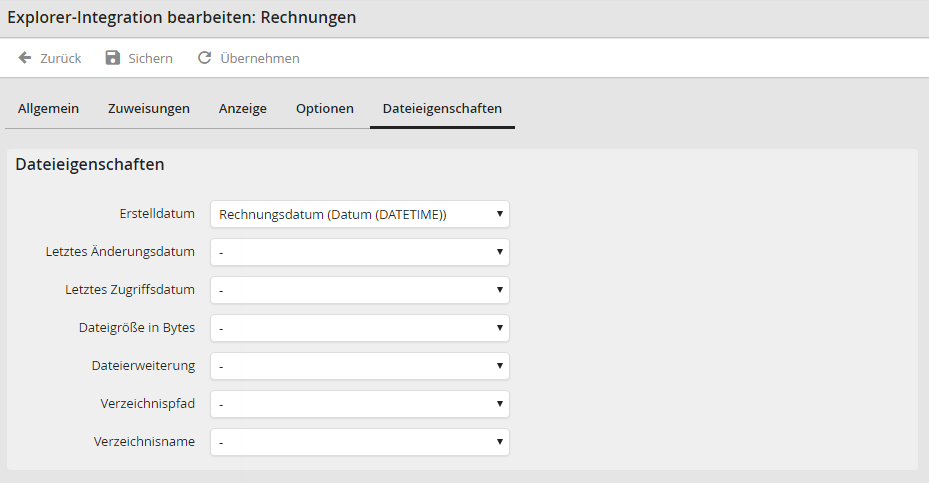
Task: Click the Sichern floppy disk icon
Action: tap(113, 58)
